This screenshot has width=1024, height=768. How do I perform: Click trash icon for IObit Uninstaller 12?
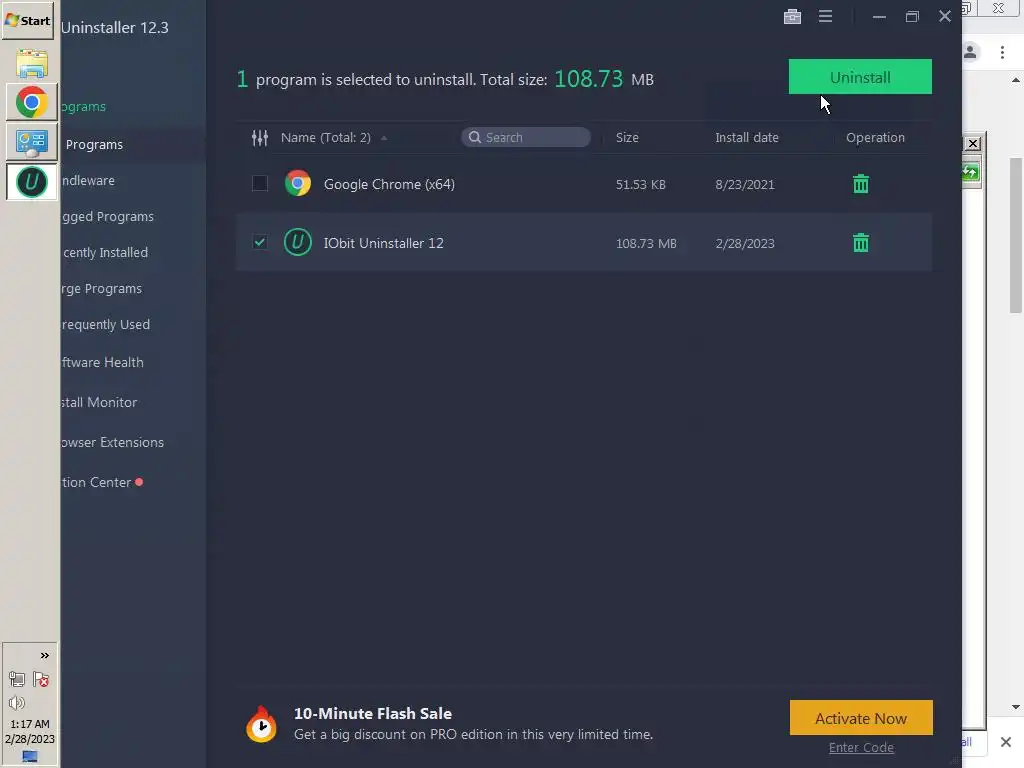(861, 243)
